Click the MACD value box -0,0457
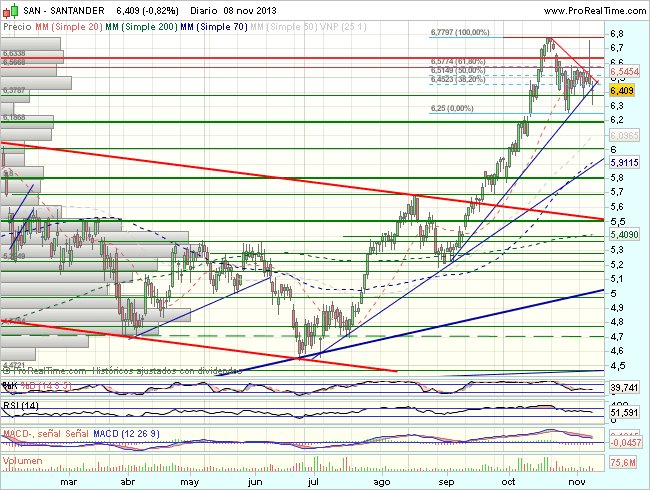Image resolution: width=650 pixels, height=490 pixels. tap(626, 442)
